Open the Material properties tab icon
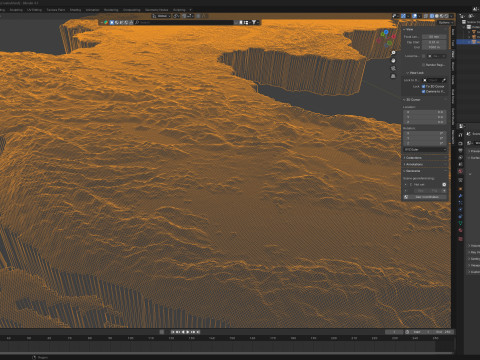 (461, 230)
